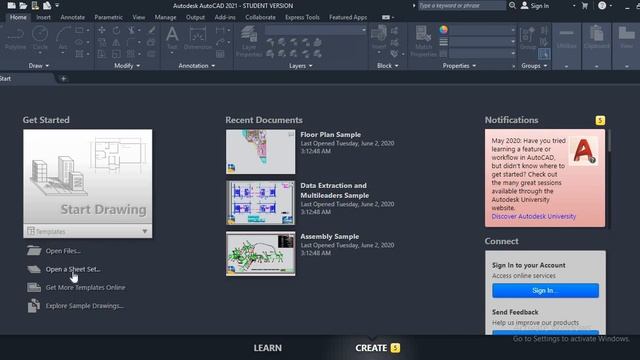
Task: Switch to the Collaborate ribbon tab
Action: (260, 17)
